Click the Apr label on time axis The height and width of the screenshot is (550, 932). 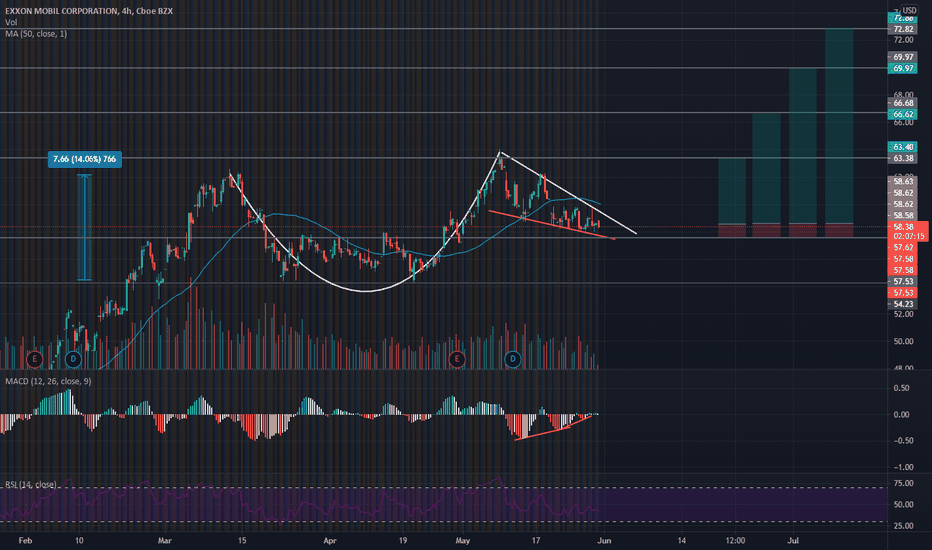click(x=330, y=540)
